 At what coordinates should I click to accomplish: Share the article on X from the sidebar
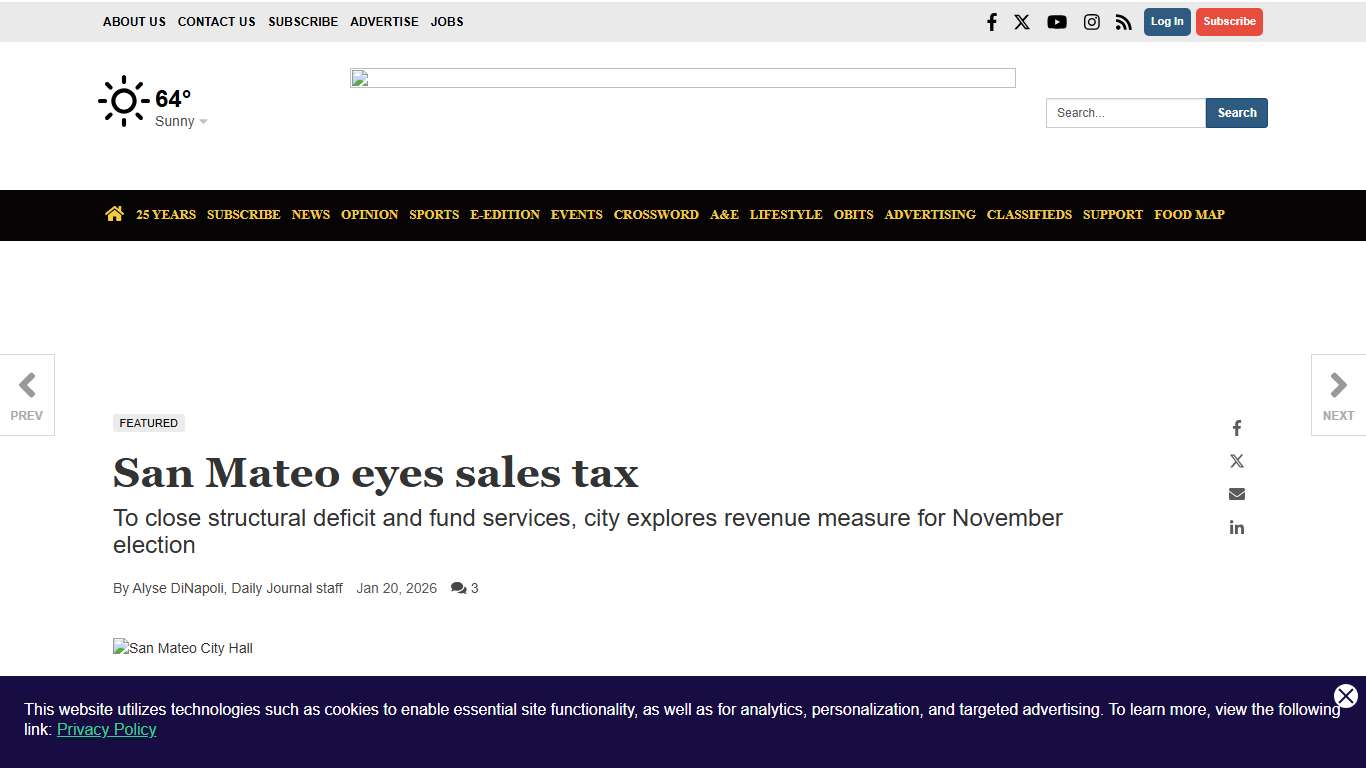(1236, 460)
